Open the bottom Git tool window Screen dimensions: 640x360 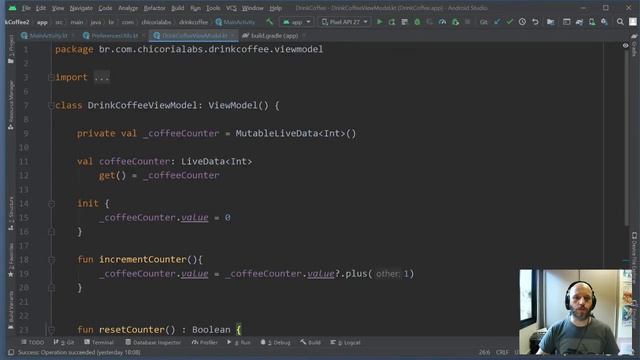point(64,342)
